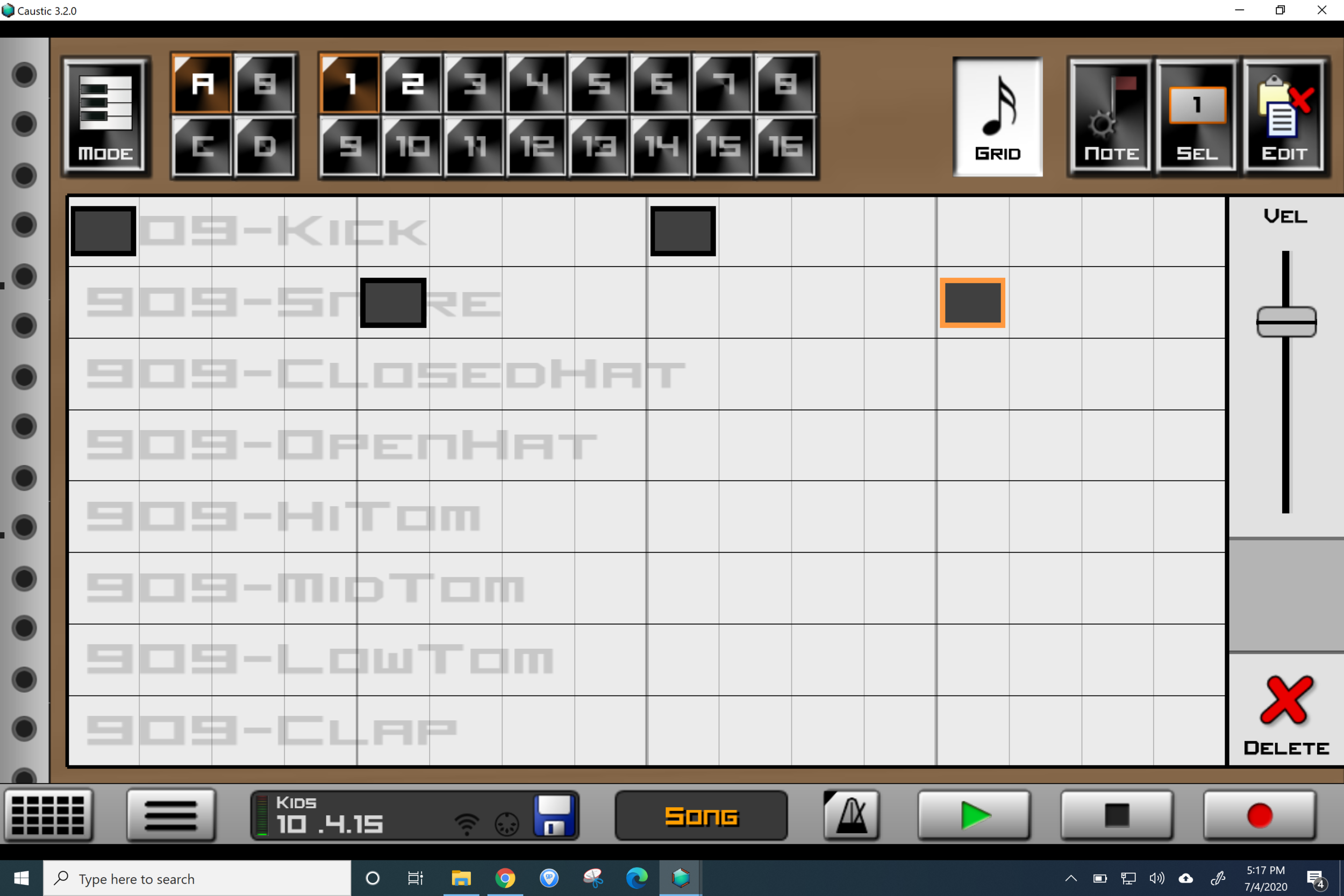Click the Grid note-size button
Image resolution: width=1344 pixels, height=896 pixels.
coord(997,117)
